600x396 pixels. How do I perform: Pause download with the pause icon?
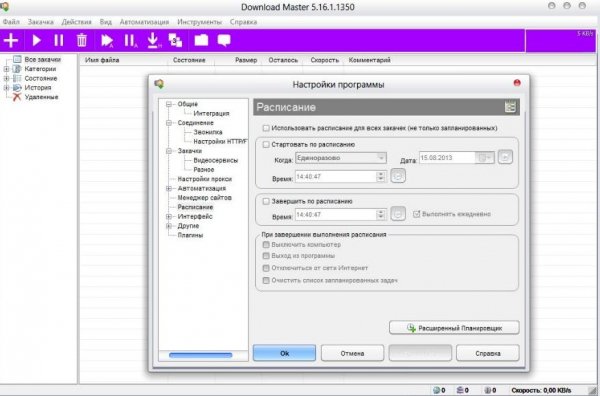tap(59, 41)
